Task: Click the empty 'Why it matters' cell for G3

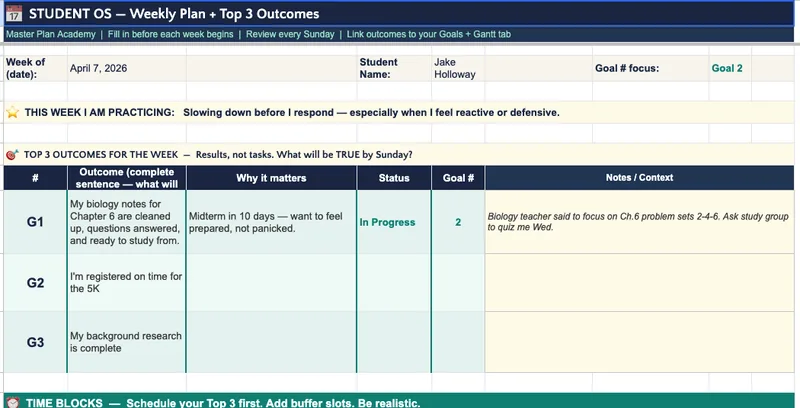Action: [271, 342]
